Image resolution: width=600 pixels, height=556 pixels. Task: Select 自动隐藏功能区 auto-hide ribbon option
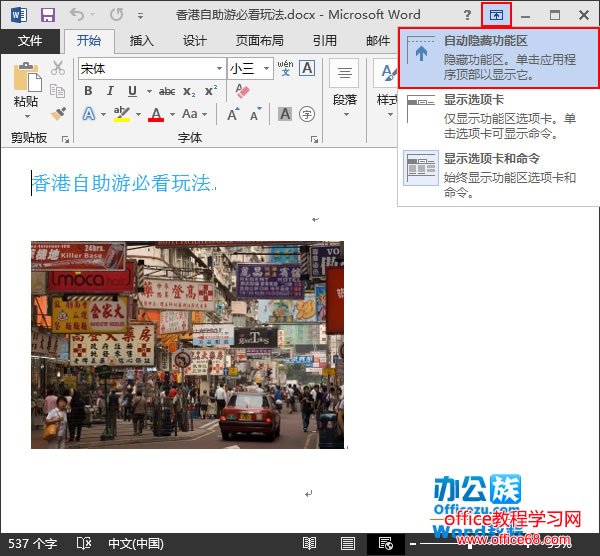tap(498, 56)
